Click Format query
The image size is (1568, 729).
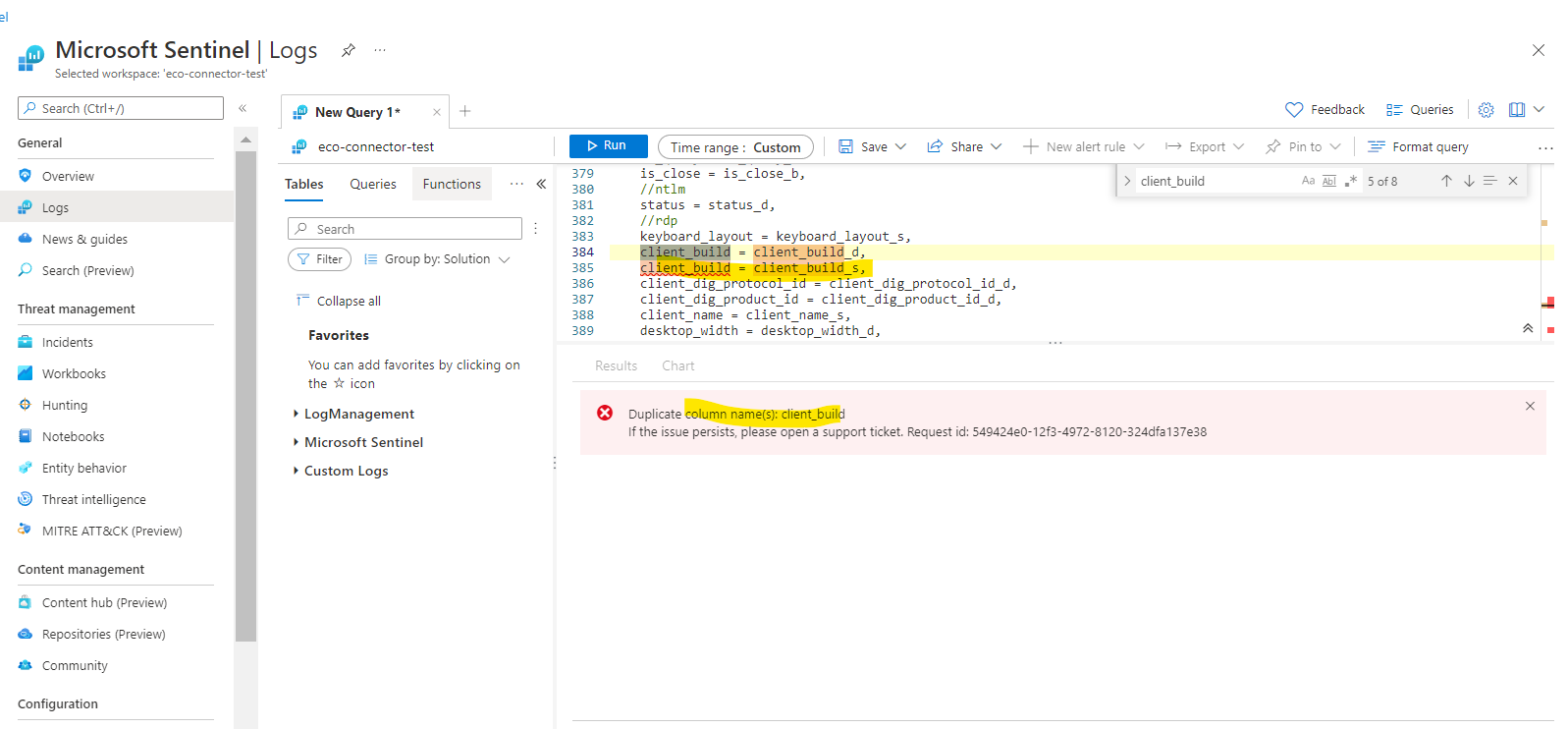pyautogui.click(x=1418, y=146)
